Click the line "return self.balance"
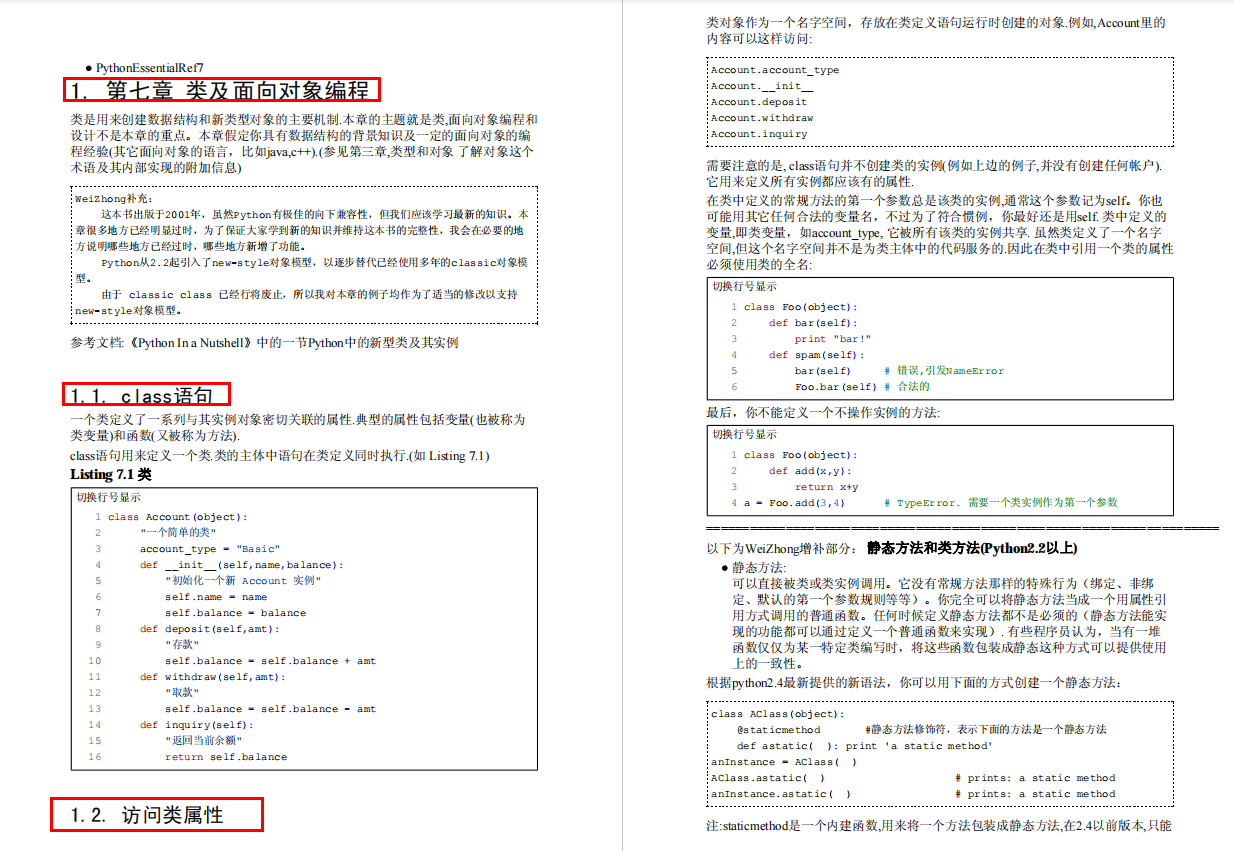Image resolution: width=1234 pixels, height=851 pixels. coord(226,757)
